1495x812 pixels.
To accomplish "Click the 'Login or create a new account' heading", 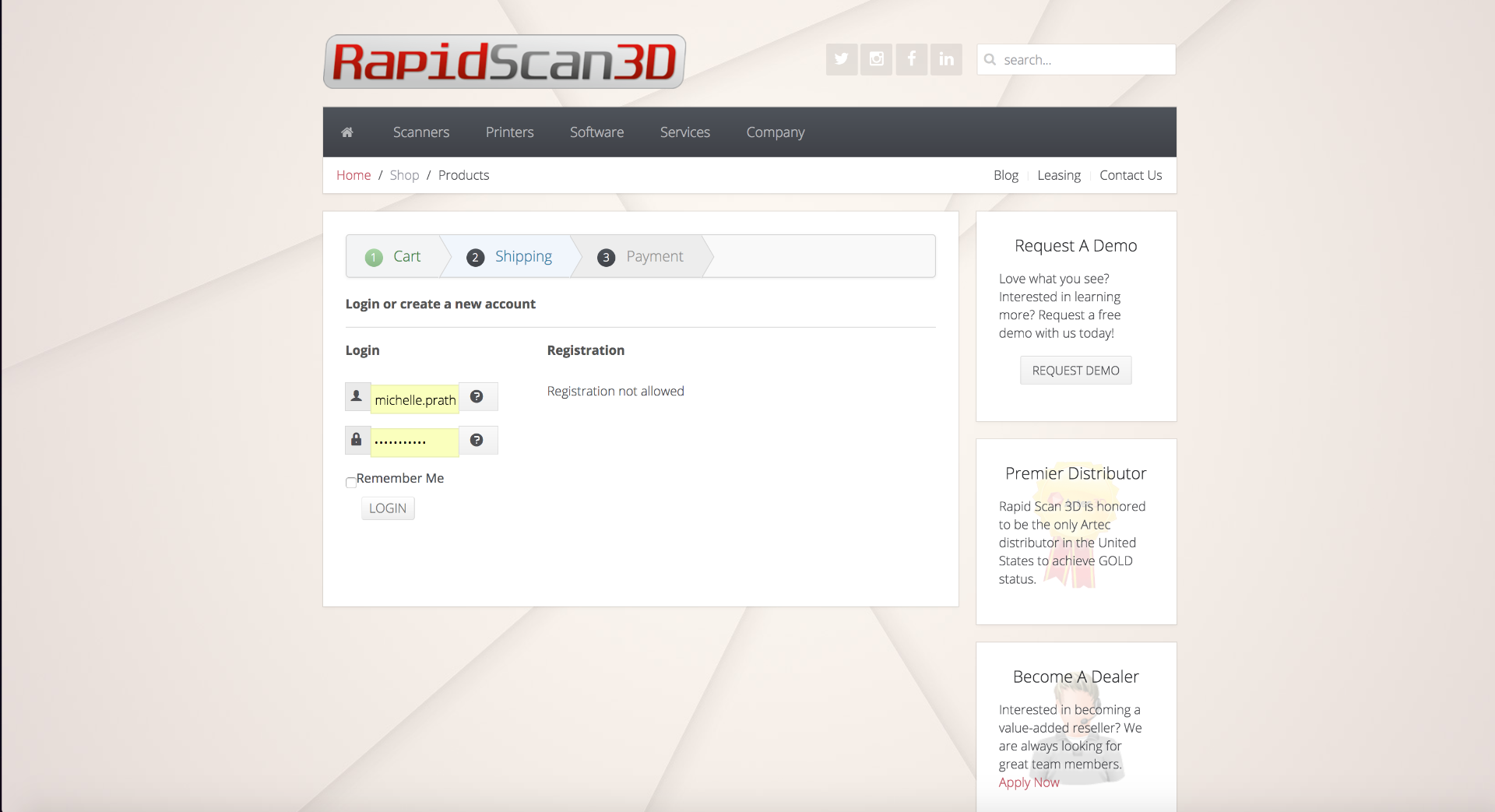I will point(441,304).
